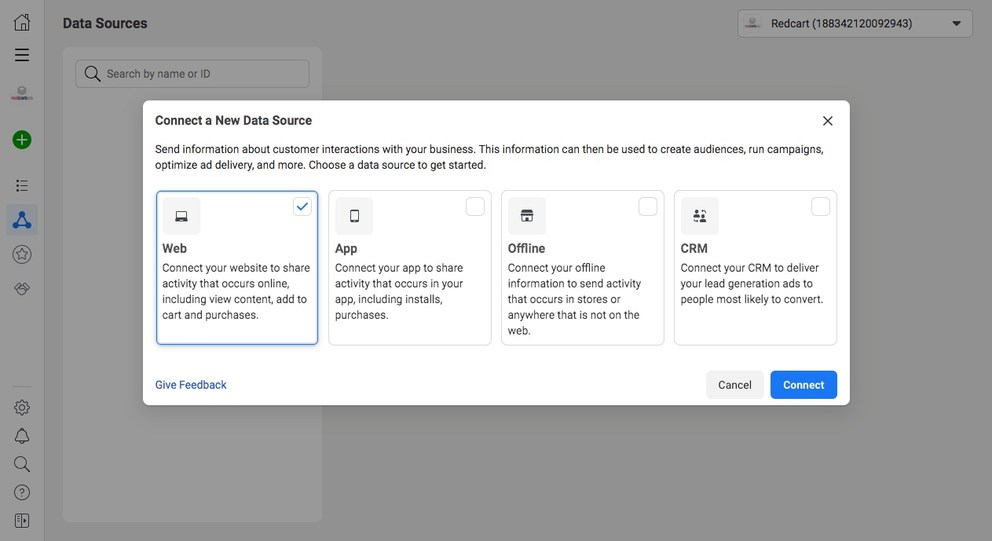Image resolution: width=992 pixels, height=541 pixels.
Task: Click the Search by name or ID field
Action: coord(192,74)
